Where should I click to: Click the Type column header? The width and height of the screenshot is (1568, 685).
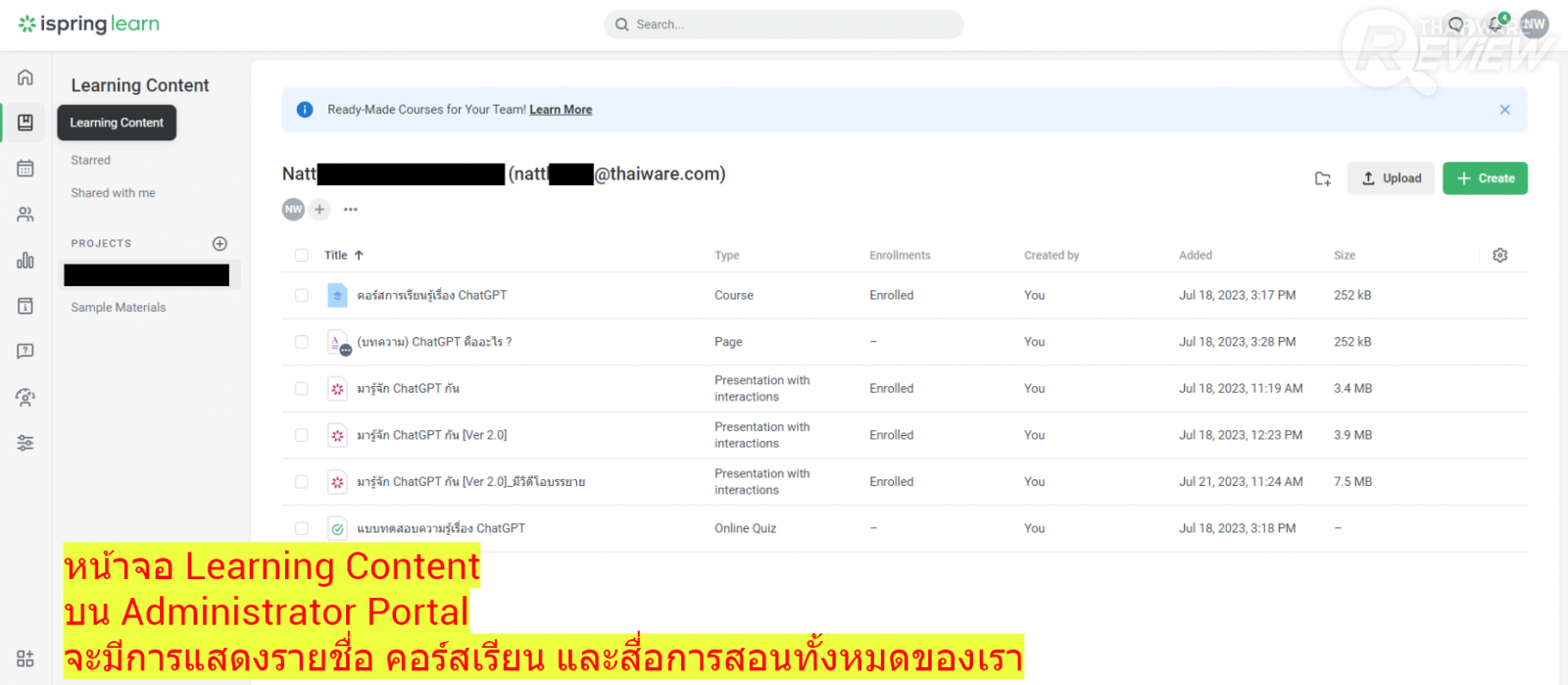(x=726, y=255)
